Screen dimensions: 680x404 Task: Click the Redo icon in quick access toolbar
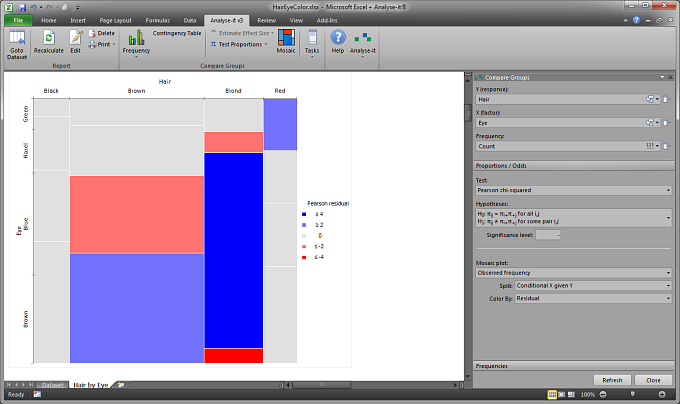click(x=50, y=7)
